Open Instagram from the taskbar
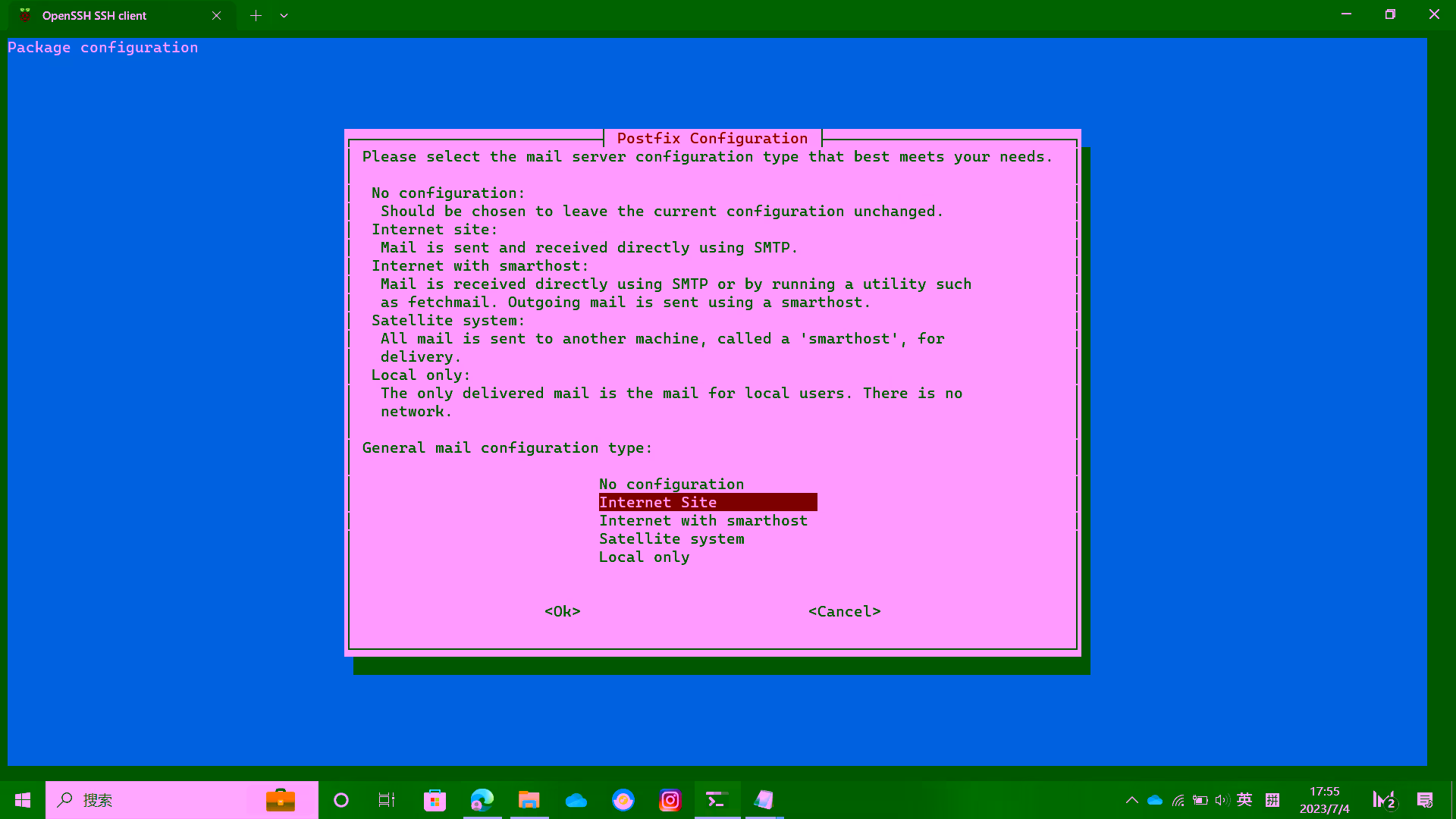Viewport: 1456px width, 819px height. click(670, 800)
